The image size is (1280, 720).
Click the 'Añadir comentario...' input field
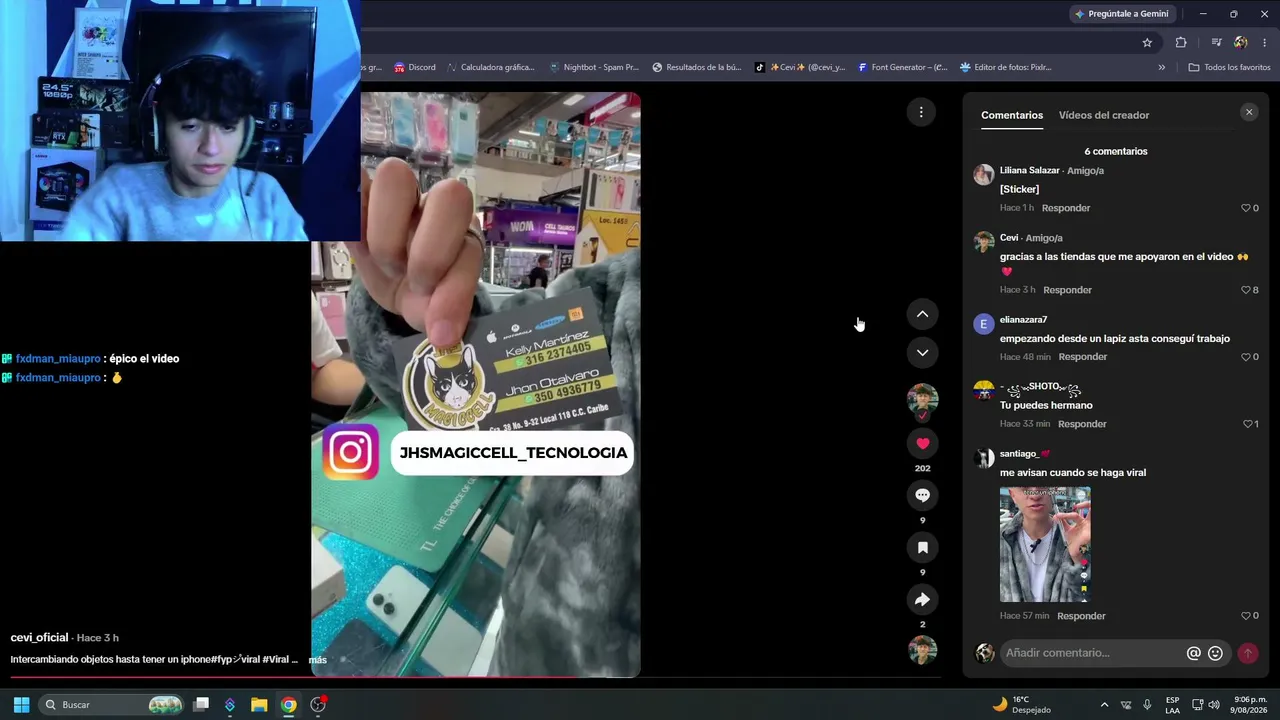coord(1092,653)
